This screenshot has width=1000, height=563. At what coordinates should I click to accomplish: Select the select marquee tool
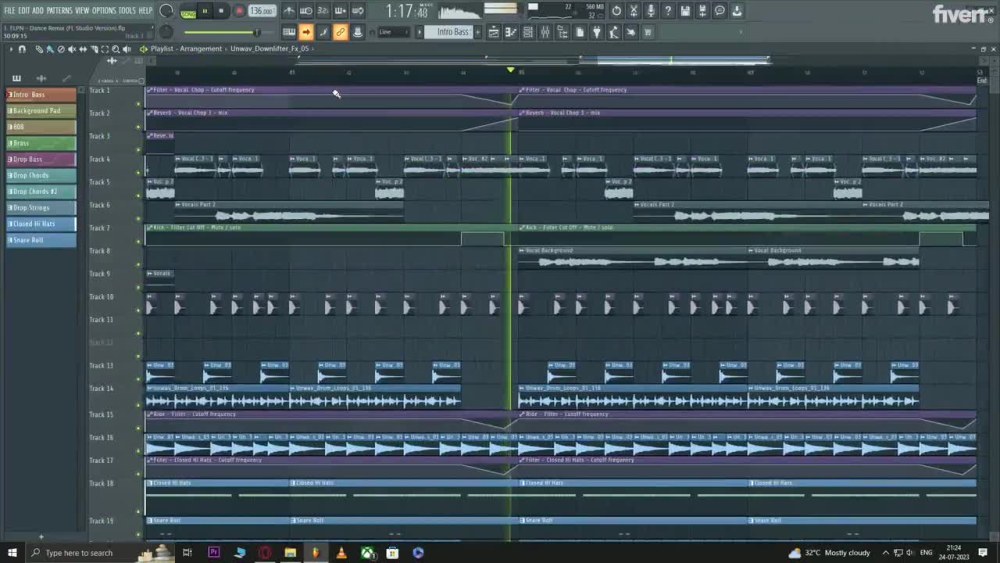[105, 49]
